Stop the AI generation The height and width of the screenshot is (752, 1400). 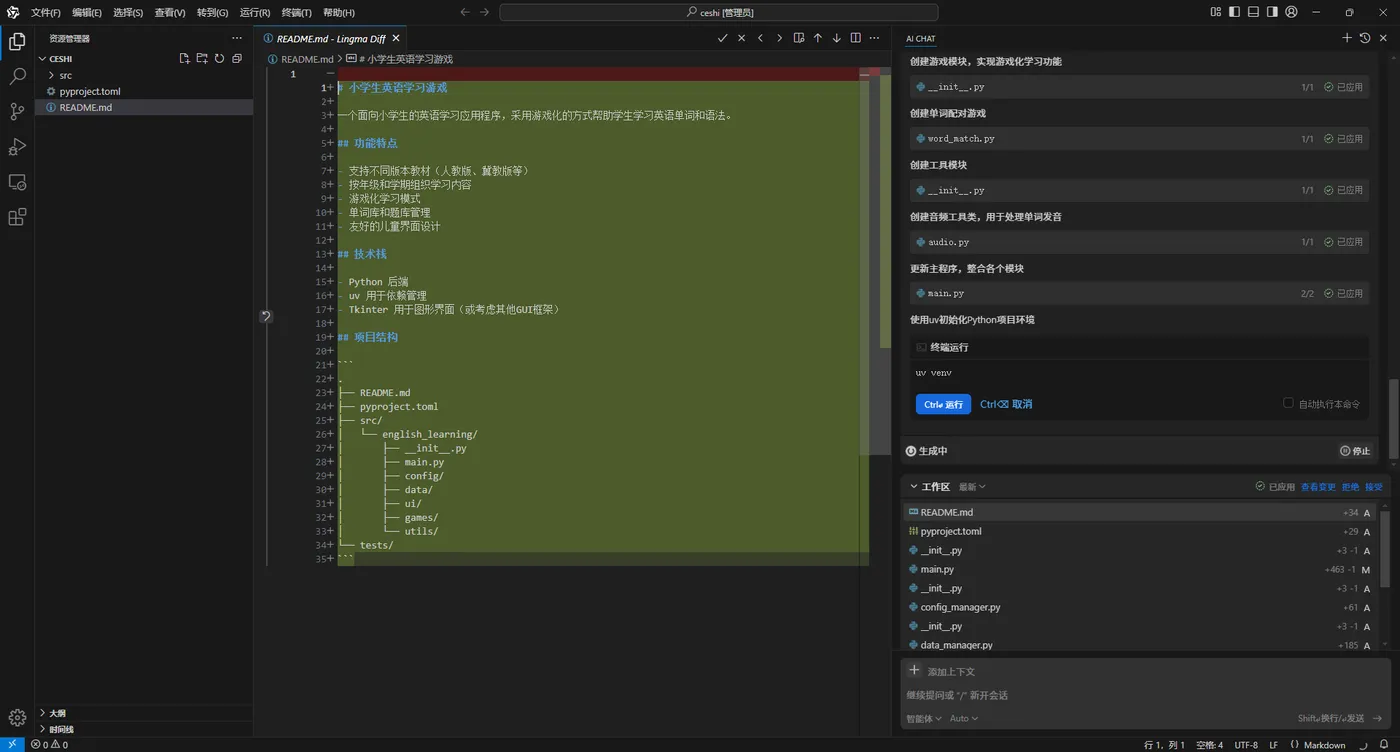[x=1355, y=451]
